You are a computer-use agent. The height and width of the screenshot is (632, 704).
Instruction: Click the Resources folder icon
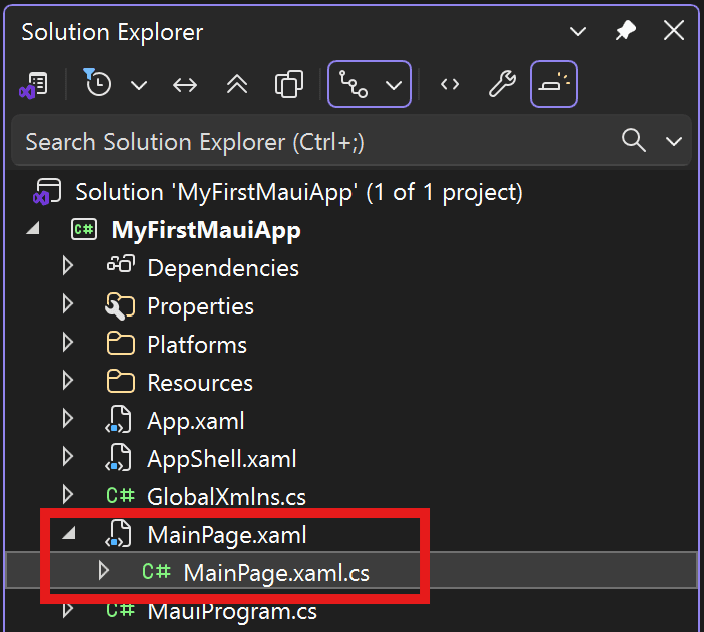(121, 382)
